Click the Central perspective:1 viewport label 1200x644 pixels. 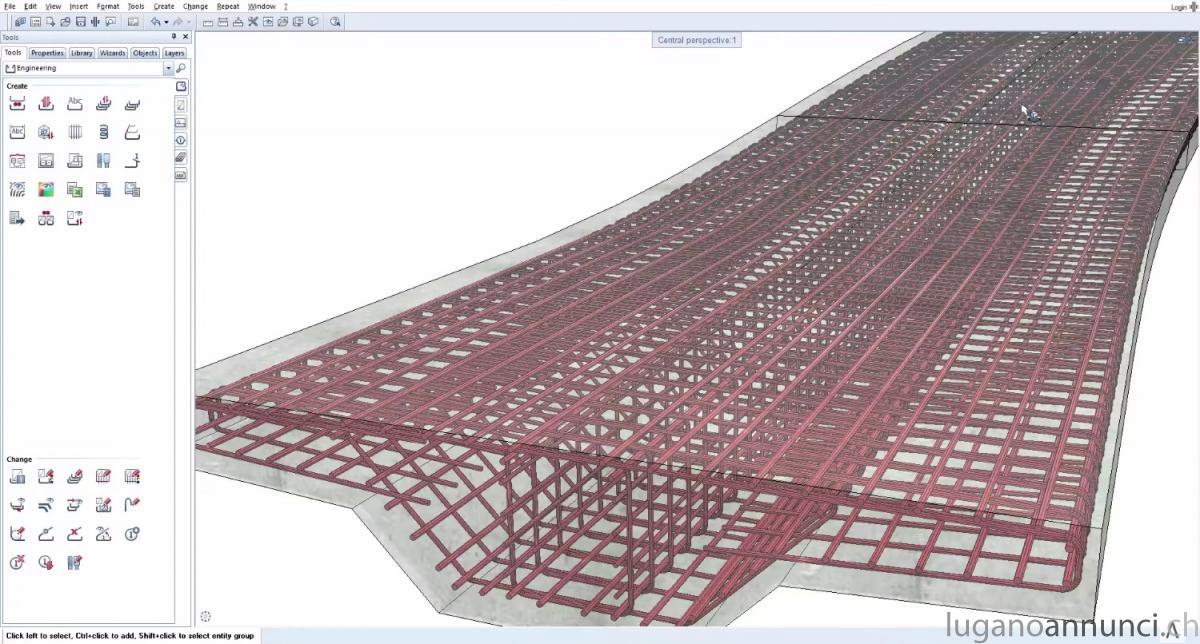pos(697,40)
